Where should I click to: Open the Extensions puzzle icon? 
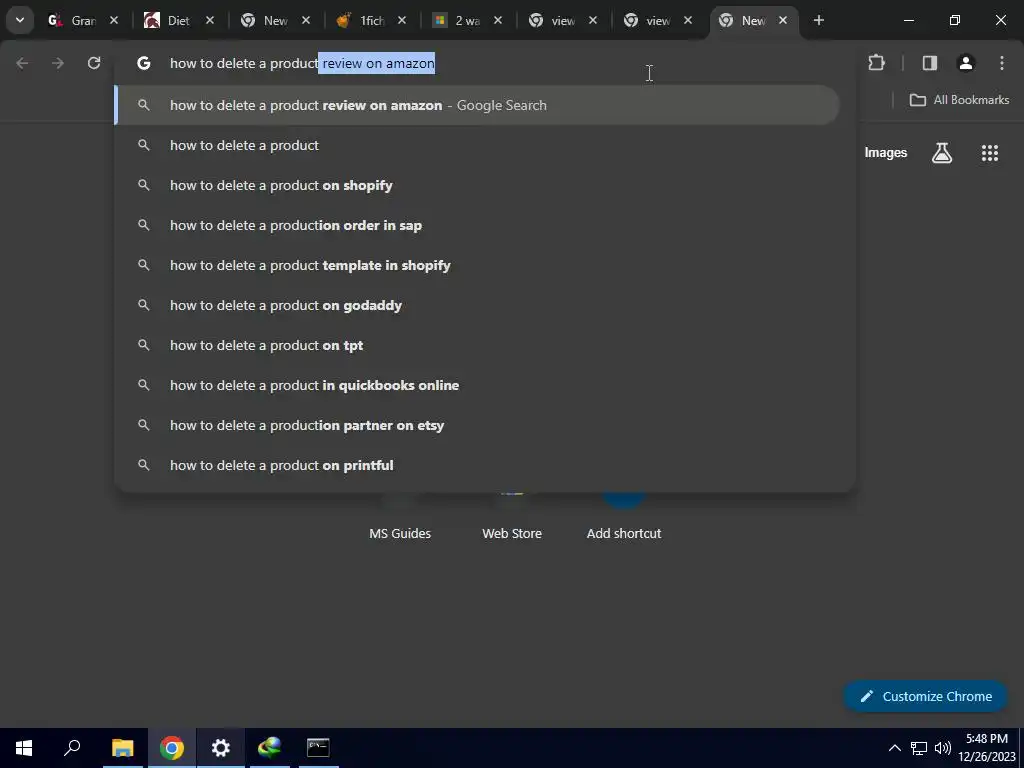point(876,63)
